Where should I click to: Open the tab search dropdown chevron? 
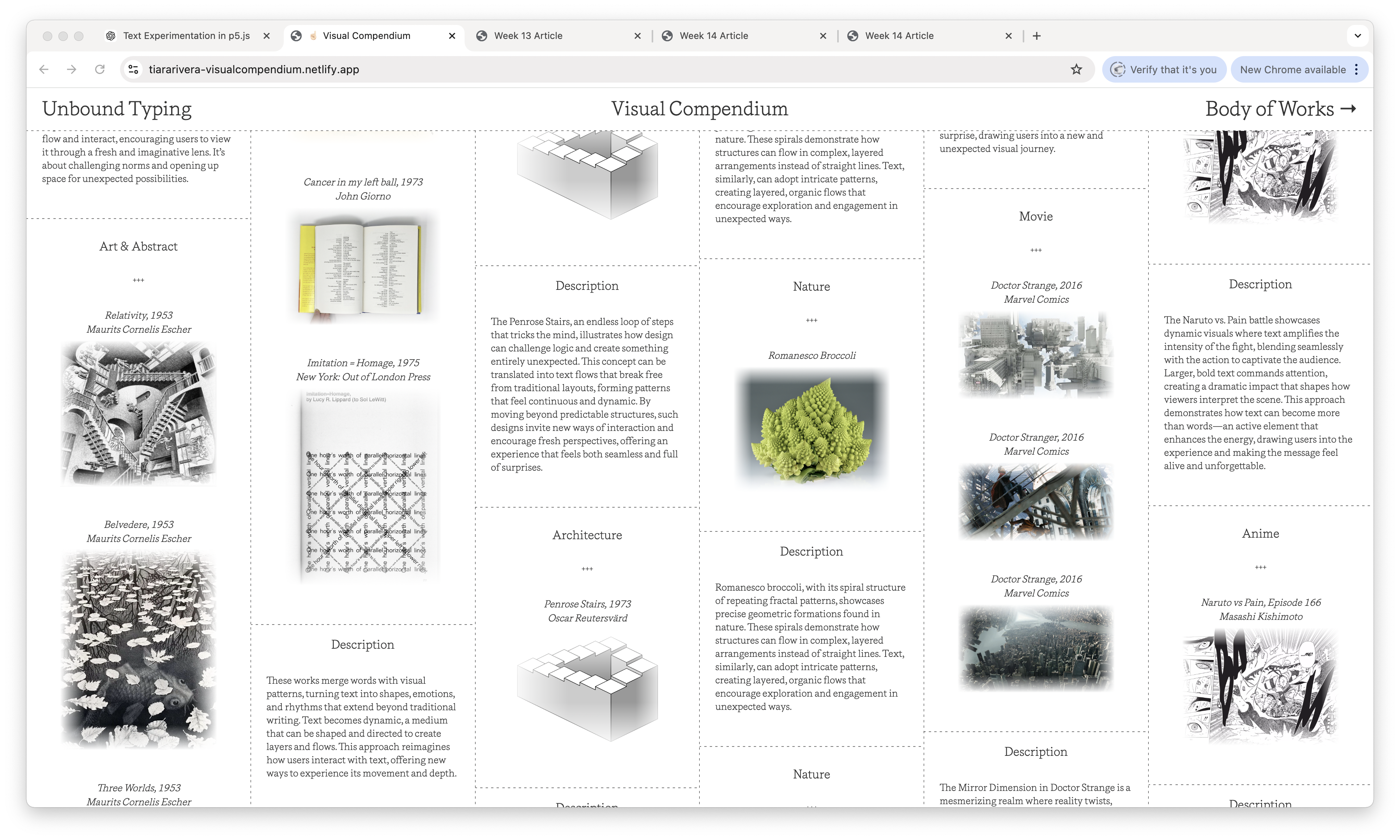[1358, 36]
